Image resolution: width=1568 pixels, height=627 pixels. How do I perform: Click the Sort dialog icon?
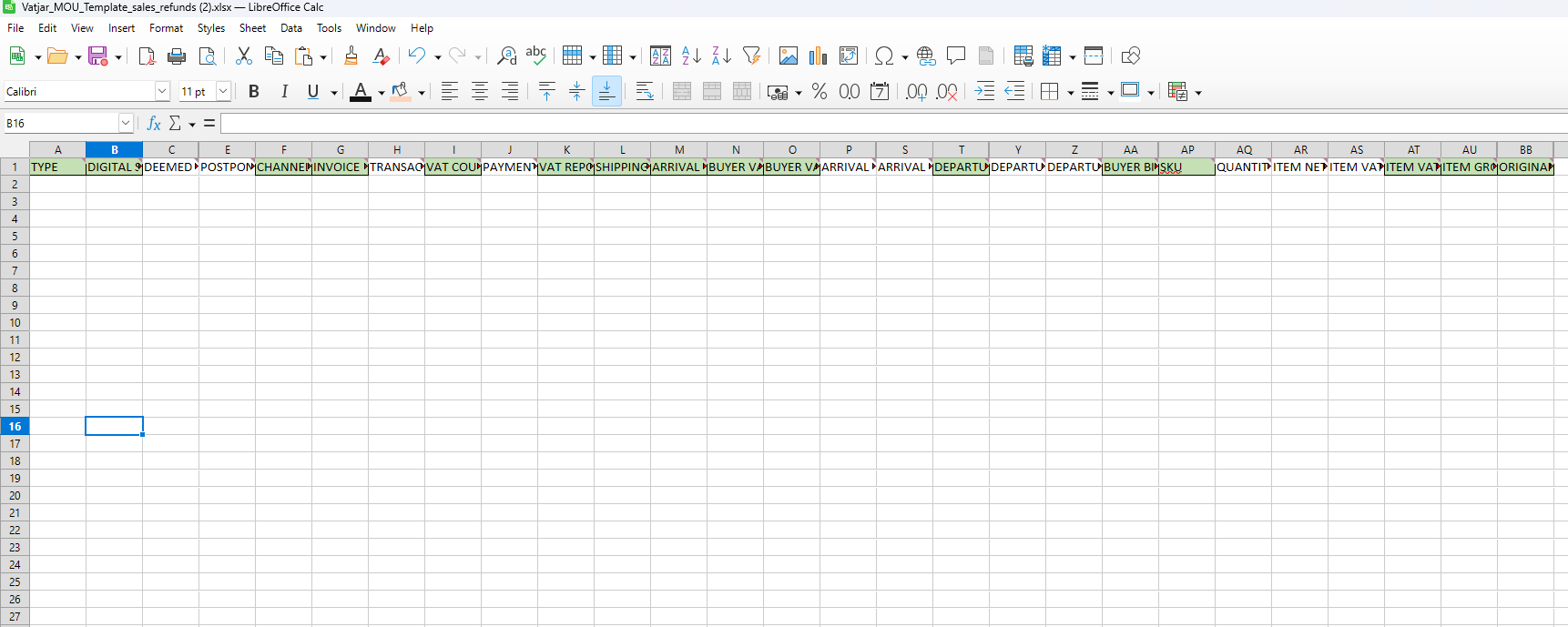pyautogui.click(x=661, y=56)
